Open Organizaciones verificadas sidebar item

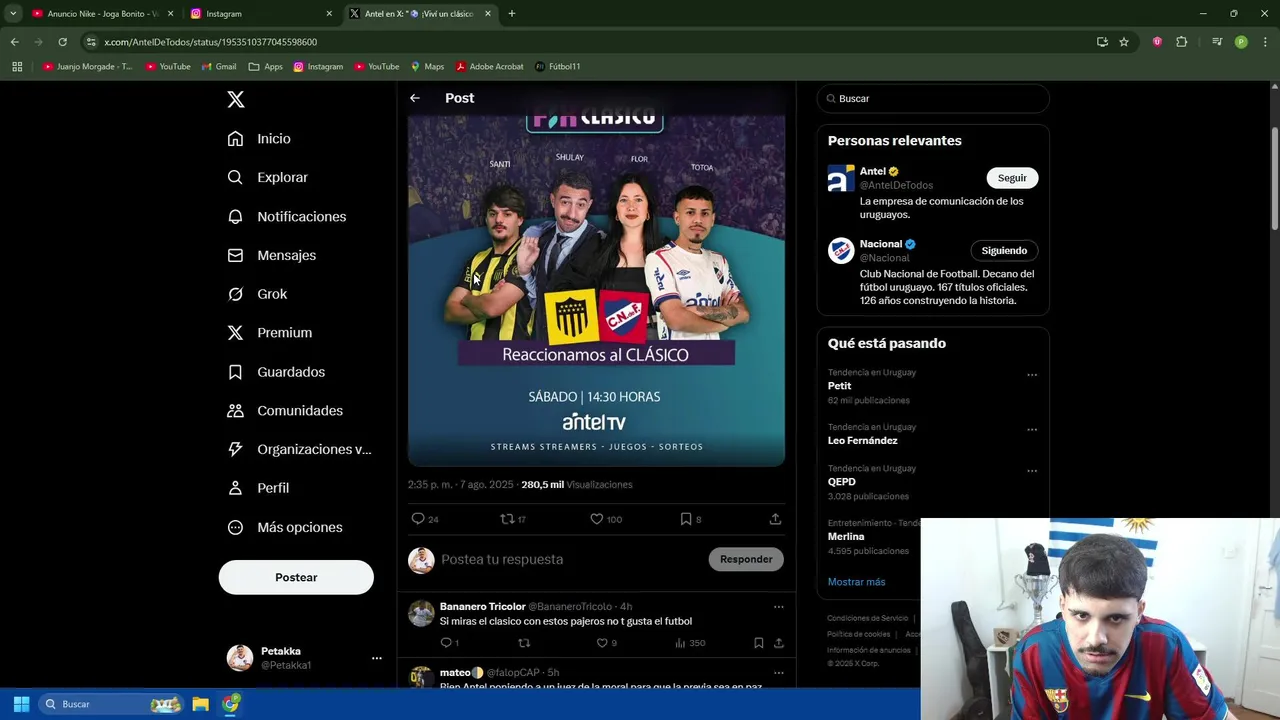[299, 449]
